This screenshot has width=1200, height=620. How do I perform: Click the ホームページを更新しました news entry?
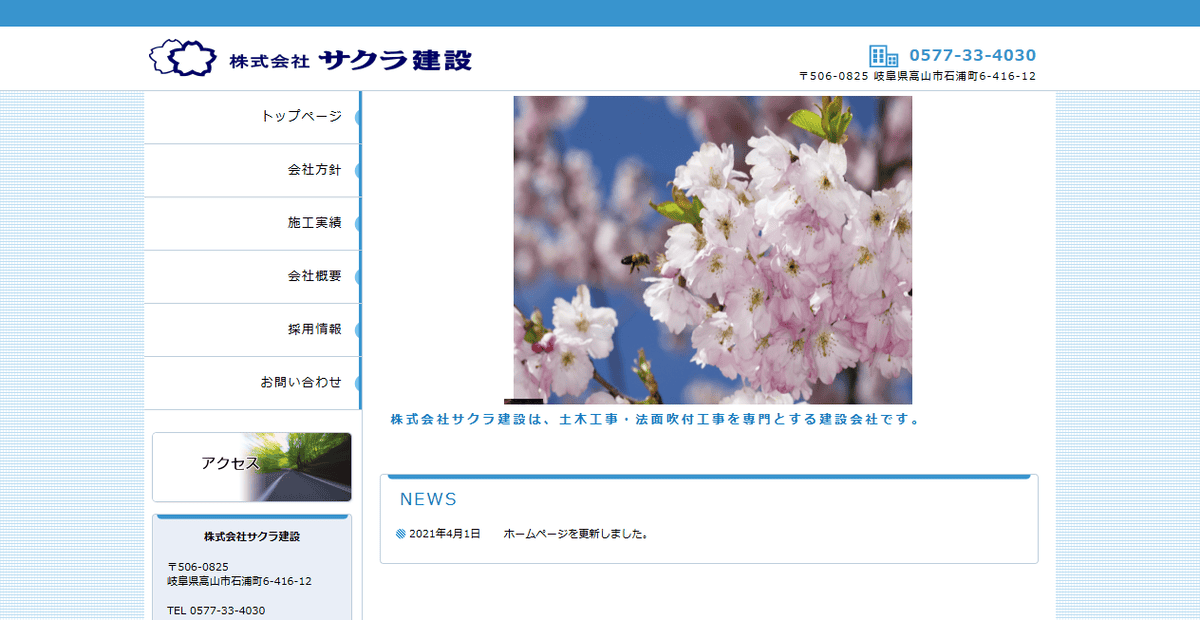(575, 533)
